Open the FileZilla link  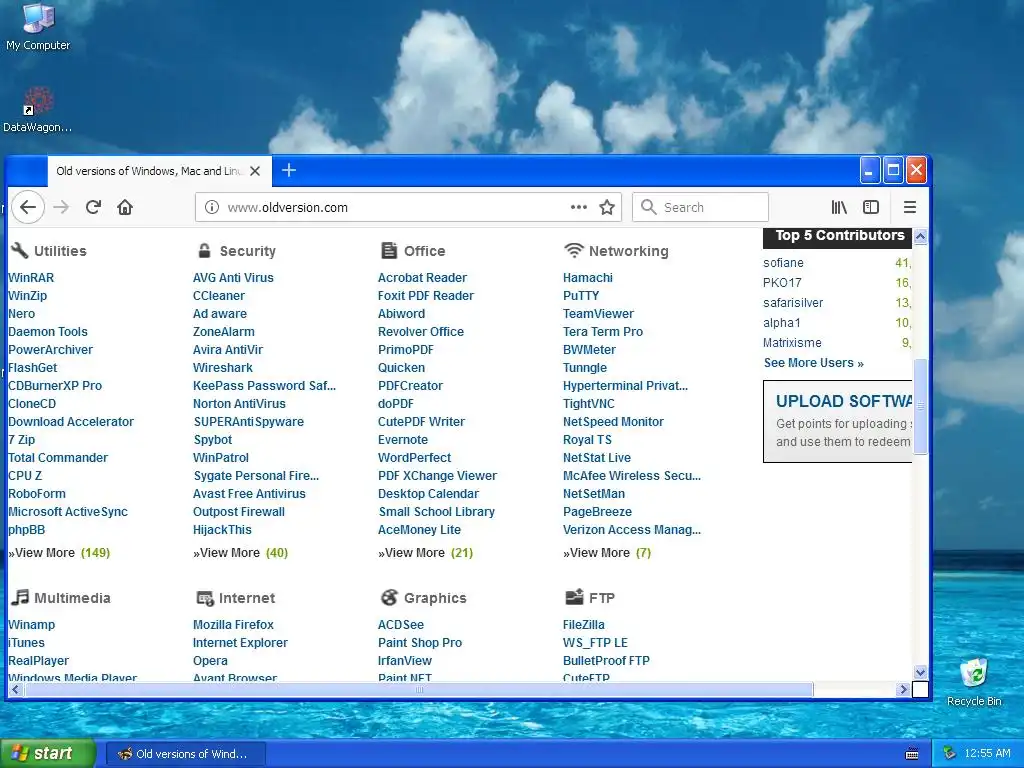pos(584,625)
